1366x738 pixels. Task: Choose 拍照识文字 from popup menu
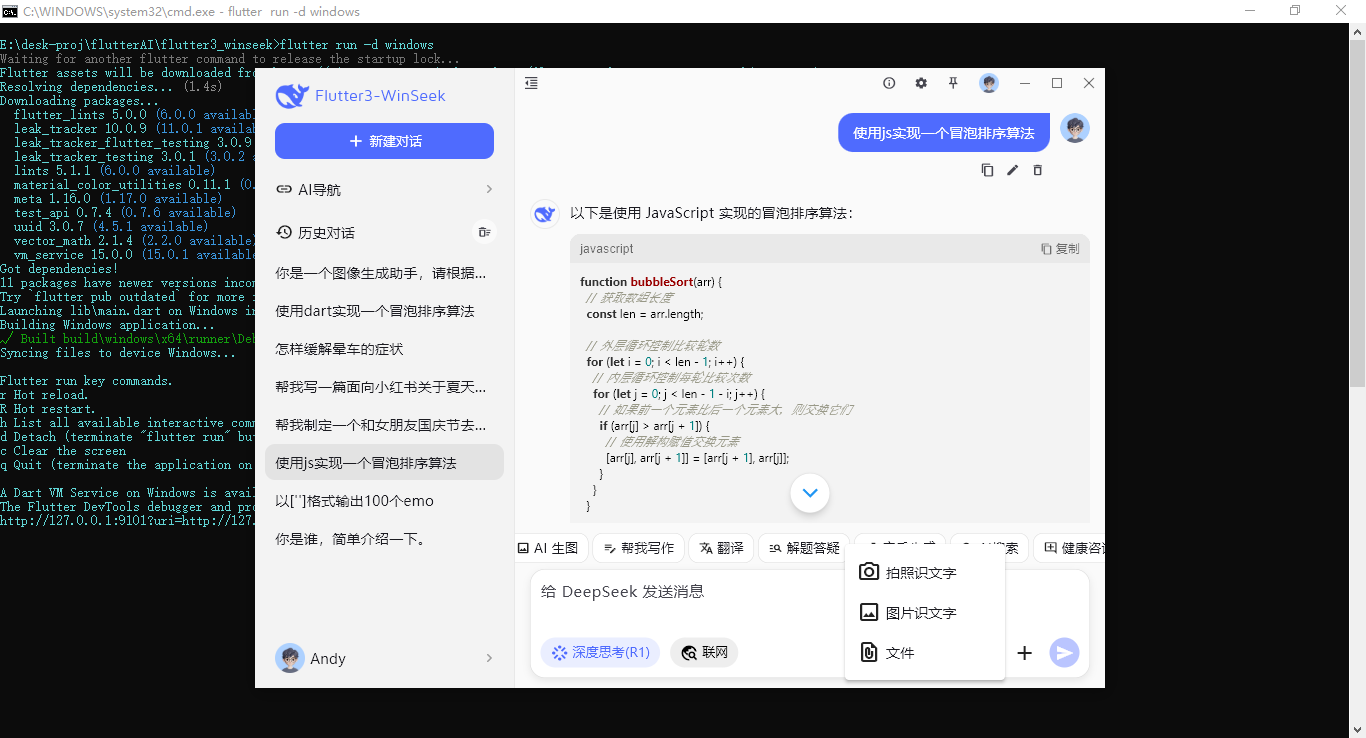(924, 572)
